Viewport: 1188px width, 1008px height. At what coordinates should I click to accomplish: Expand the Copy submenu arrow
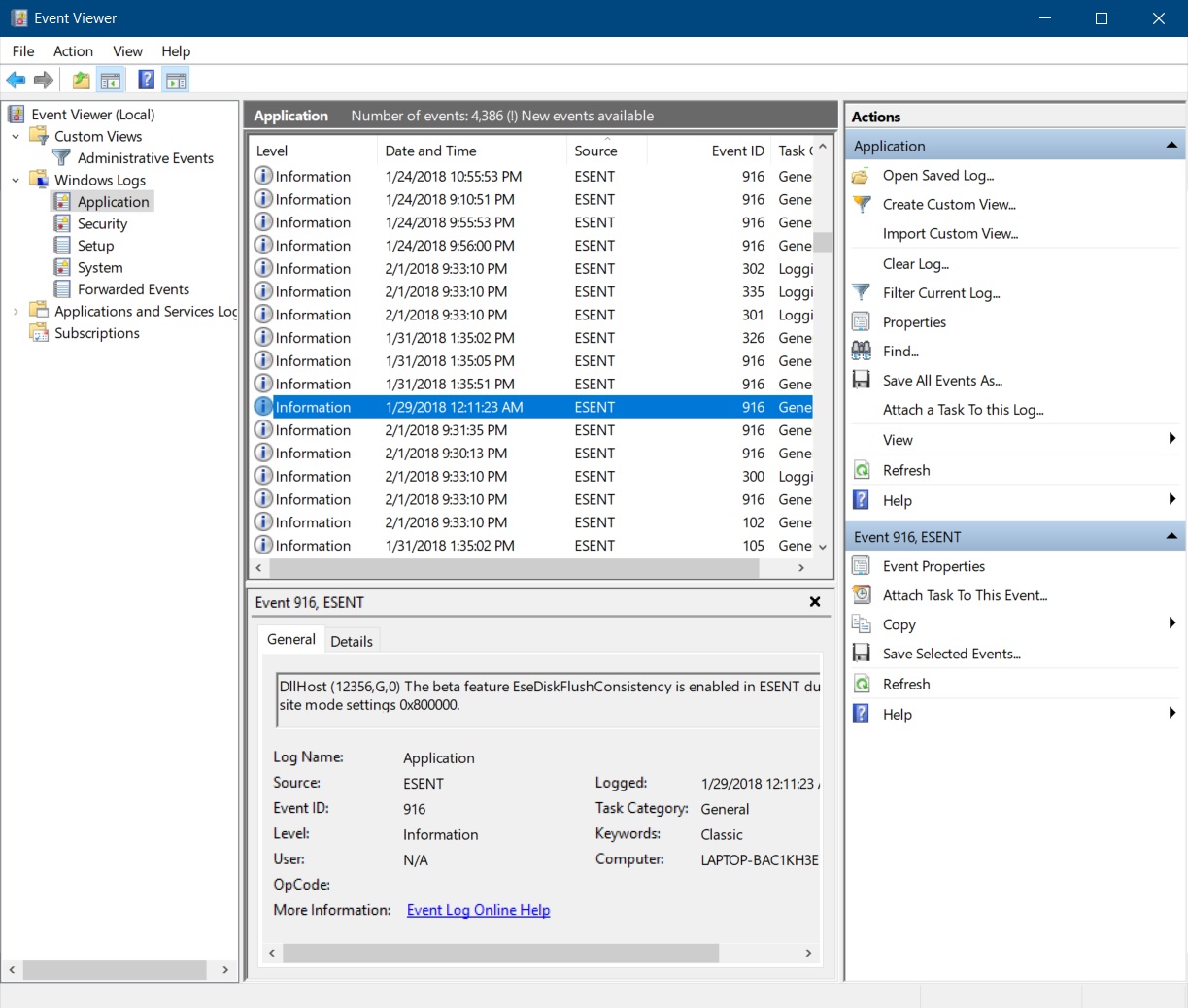tap(1171, 623)
